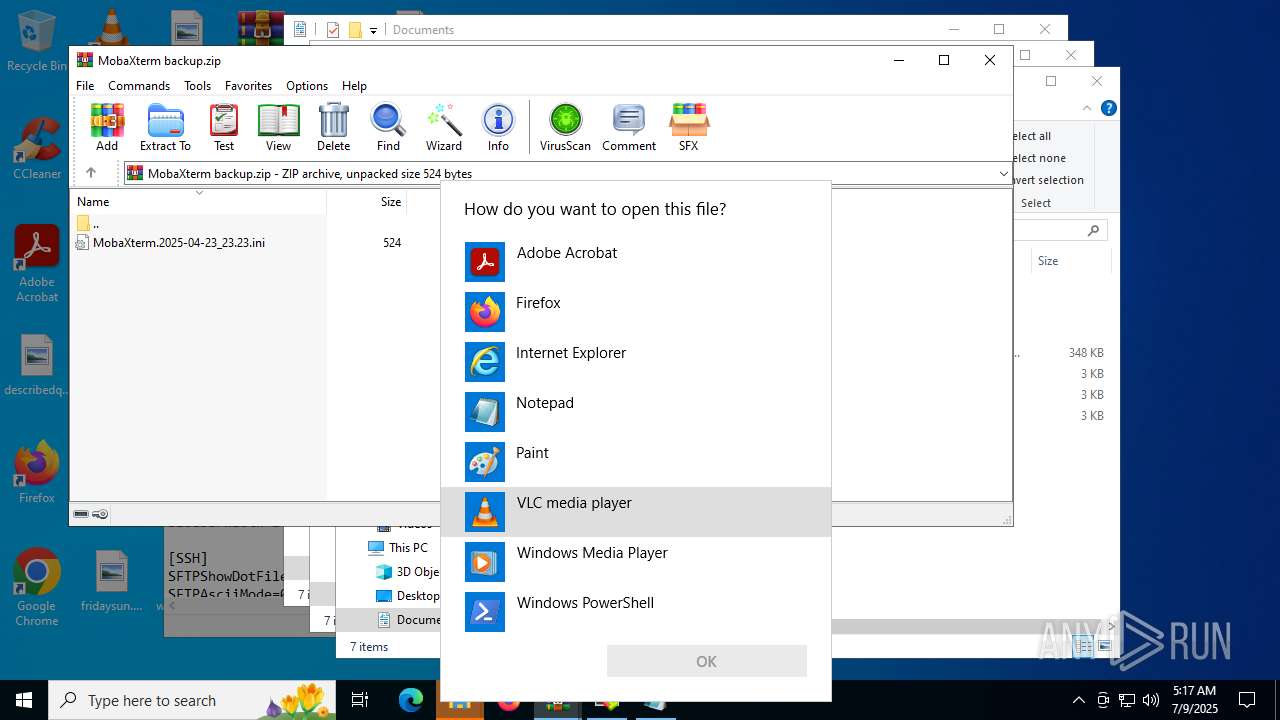Click 'Invert selection' in Explorer ribbon
The width and height of the screenshot is (1280, 720).
1048,180
